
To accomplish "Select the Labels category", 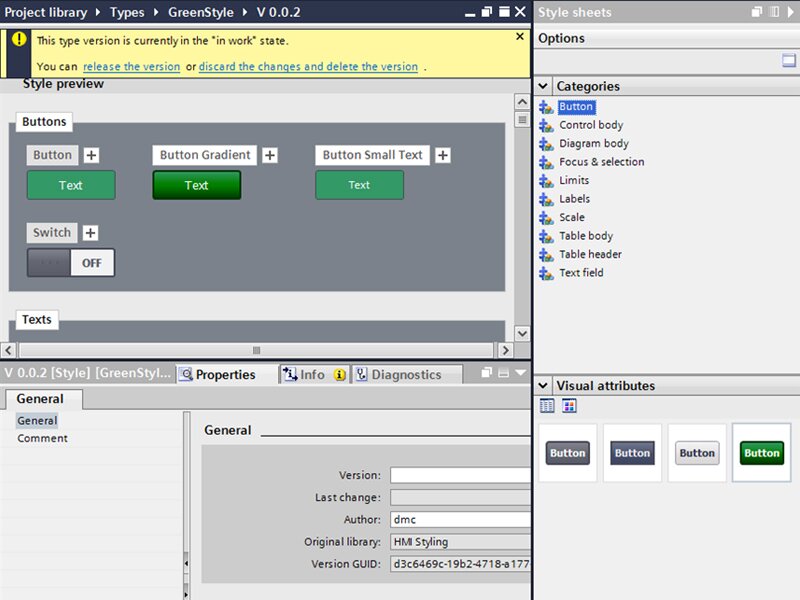I will click(574, 199).
